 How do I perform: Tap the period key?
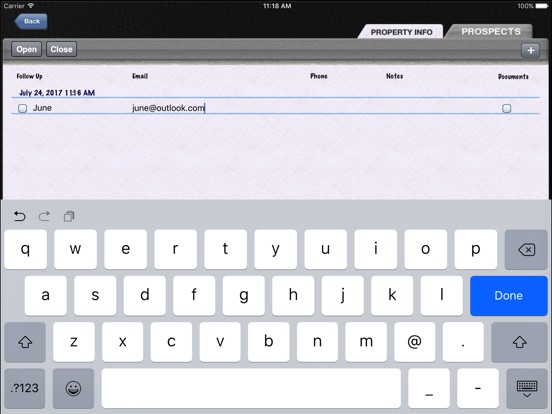click(463, 342)
